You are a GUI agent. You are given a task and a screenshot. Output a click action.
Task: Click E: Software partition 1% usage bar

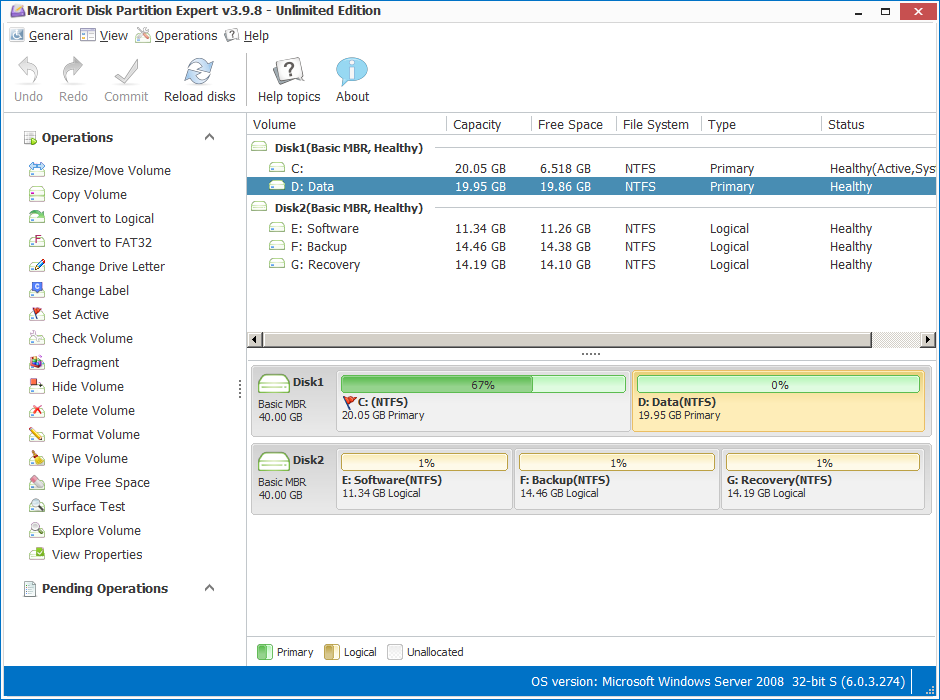point(424,462)
